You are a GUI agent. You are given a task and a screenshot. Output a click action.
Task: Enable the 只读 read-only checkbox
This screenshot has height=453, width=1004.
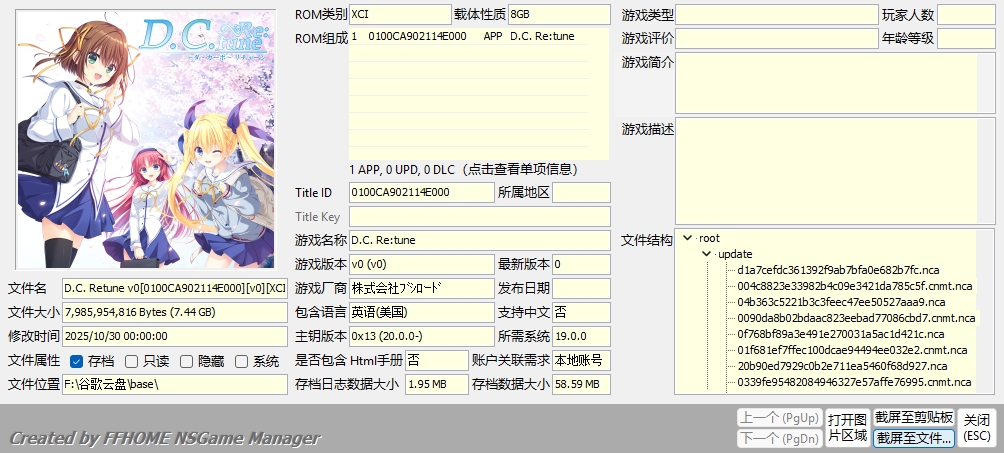click(x=133, y=361)
